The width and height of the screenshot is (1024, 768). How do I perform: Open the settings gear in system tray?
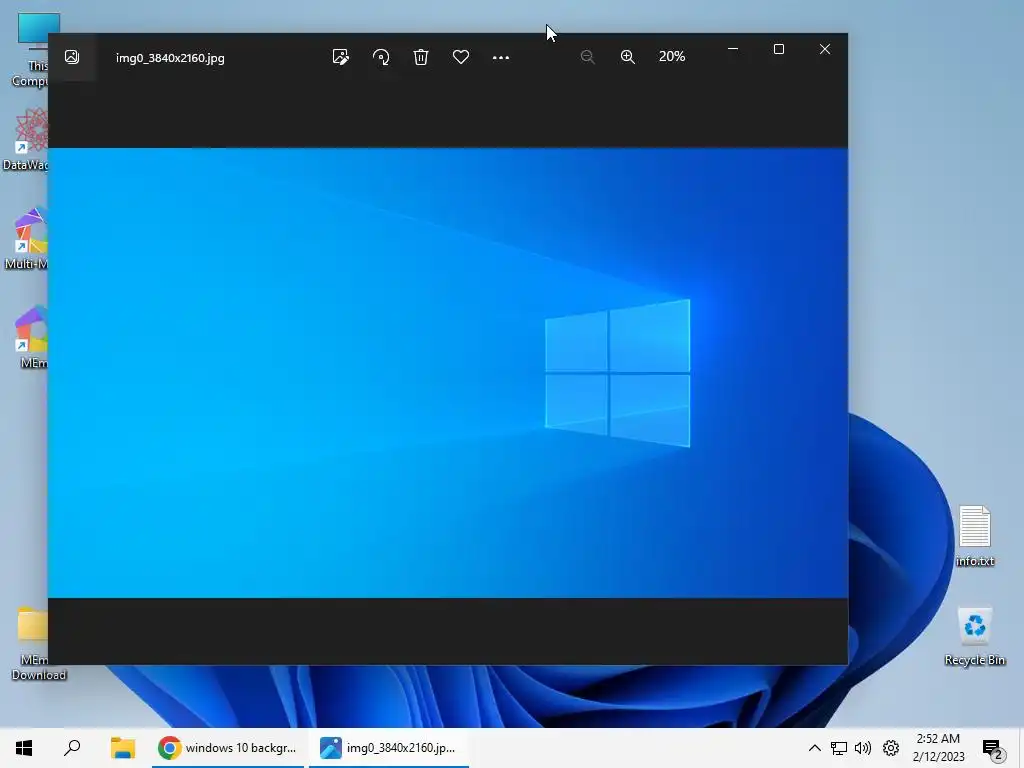891,748
